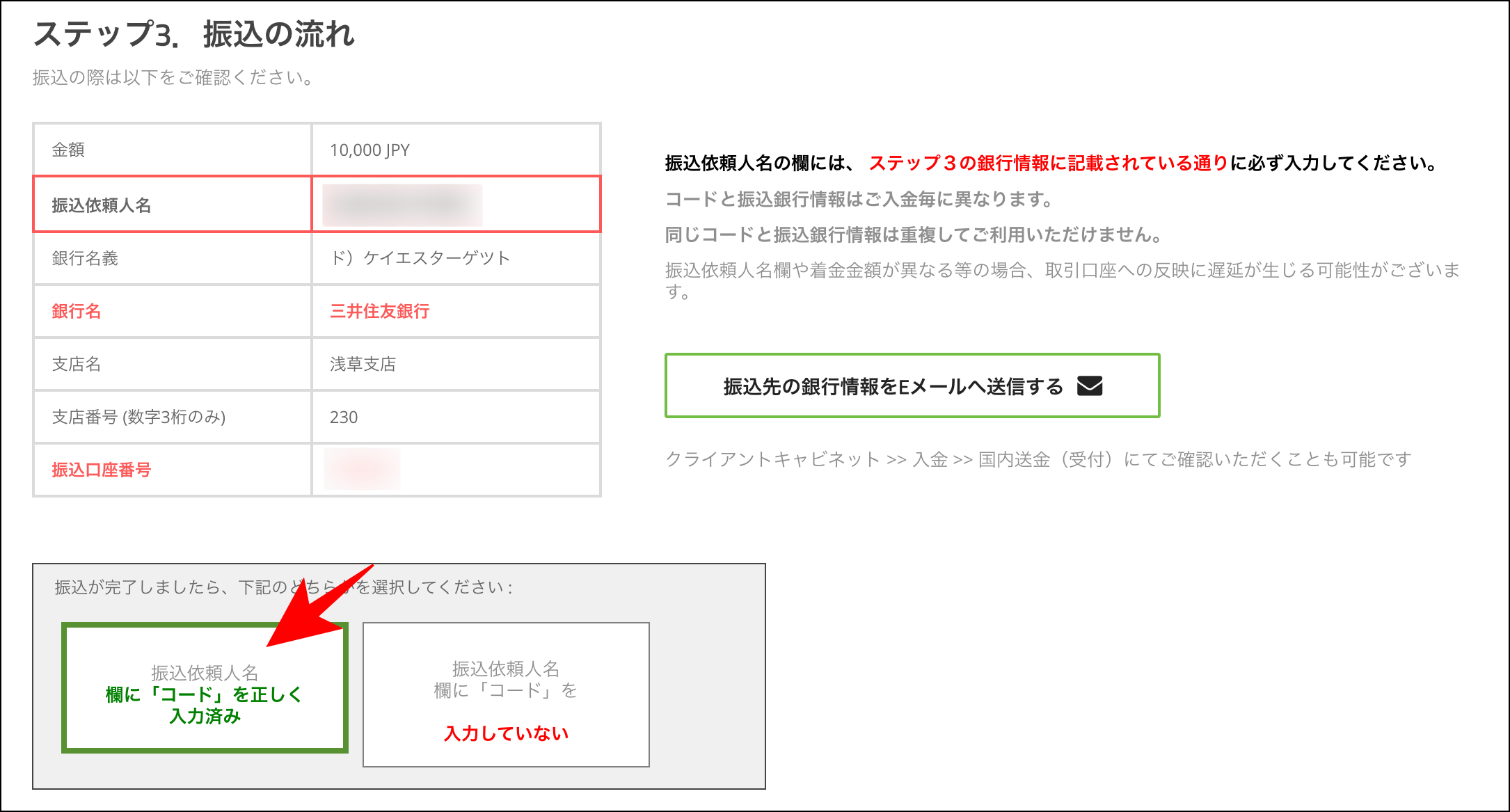Image resolution: width=1510 pixels, height=812 pixels.
Task: Click the 浅草支店 branch name cell
Action: [x=364, y=364]
